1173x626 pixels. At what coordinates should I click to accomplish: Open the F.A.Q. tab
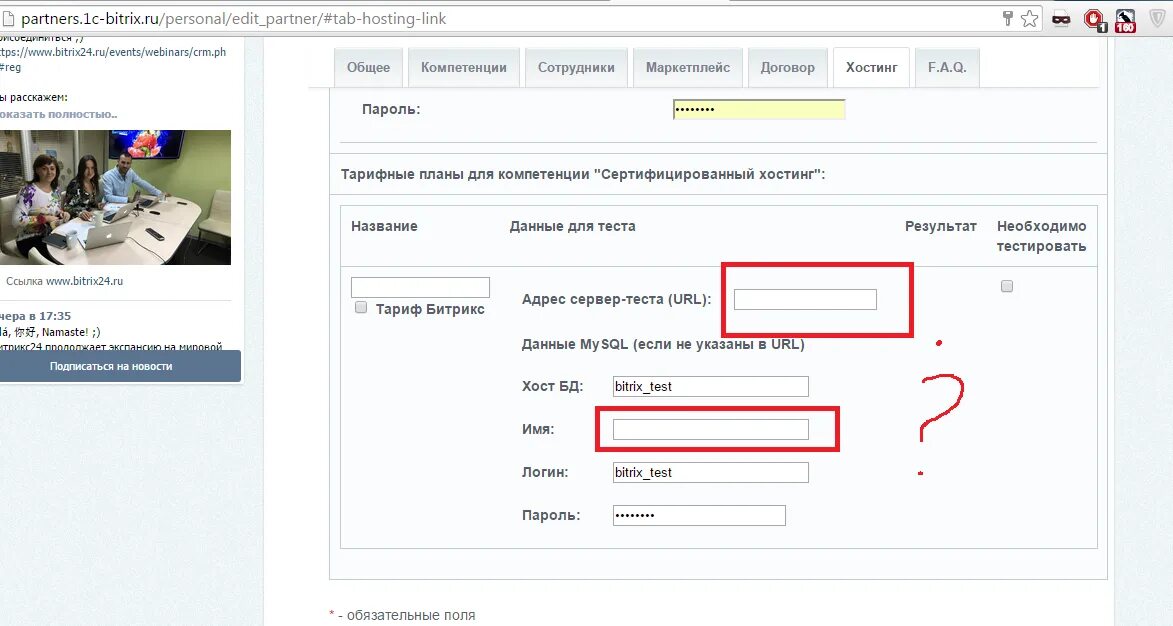pos(947,67)
